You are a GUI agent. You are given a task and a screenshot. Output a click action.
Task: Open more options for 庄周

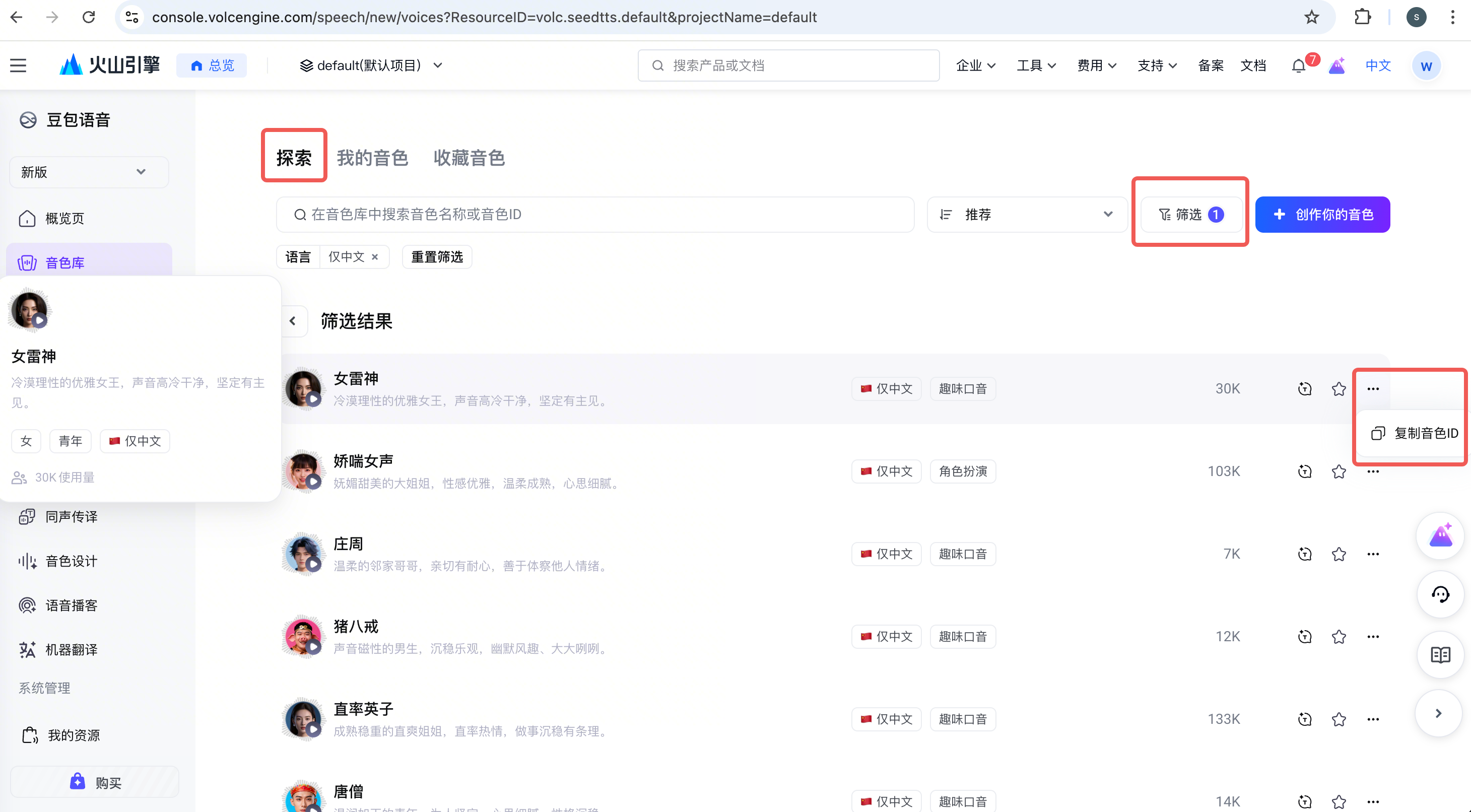[1373, 554]
